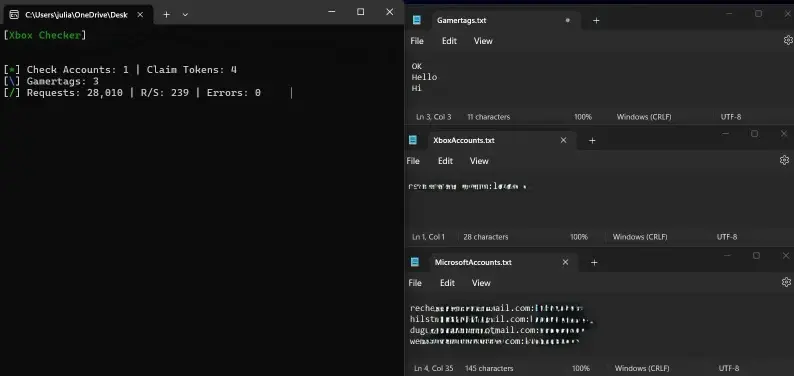Maximize the terminal window

click(361, 12)
